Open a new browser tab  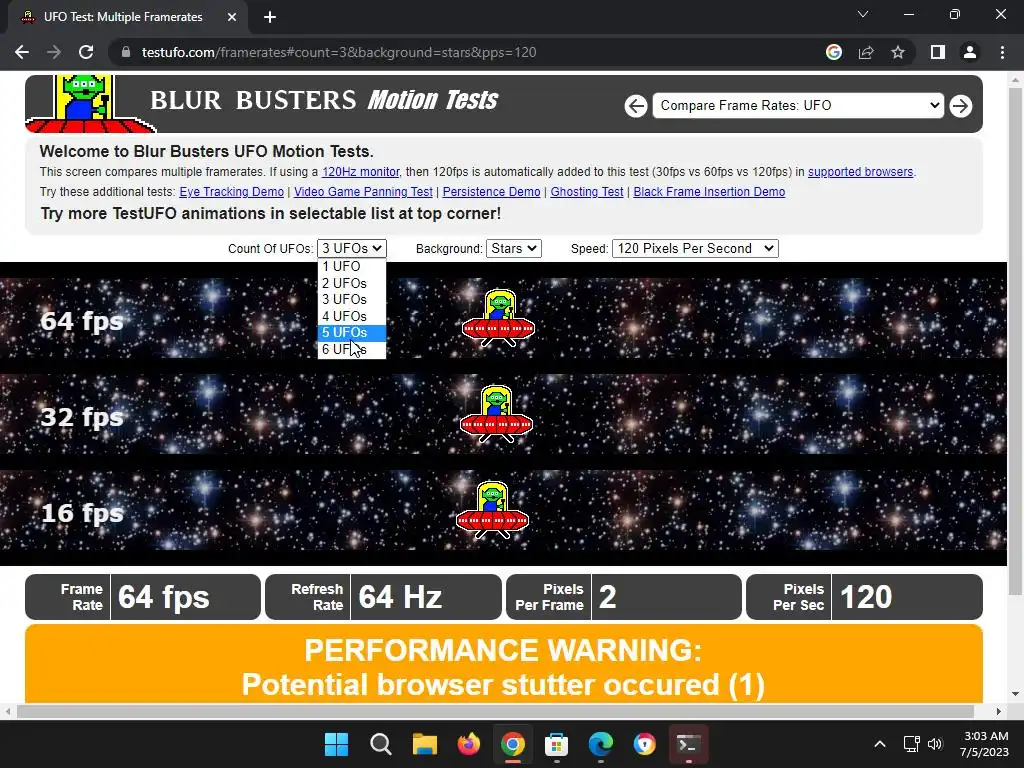(270, 17)
